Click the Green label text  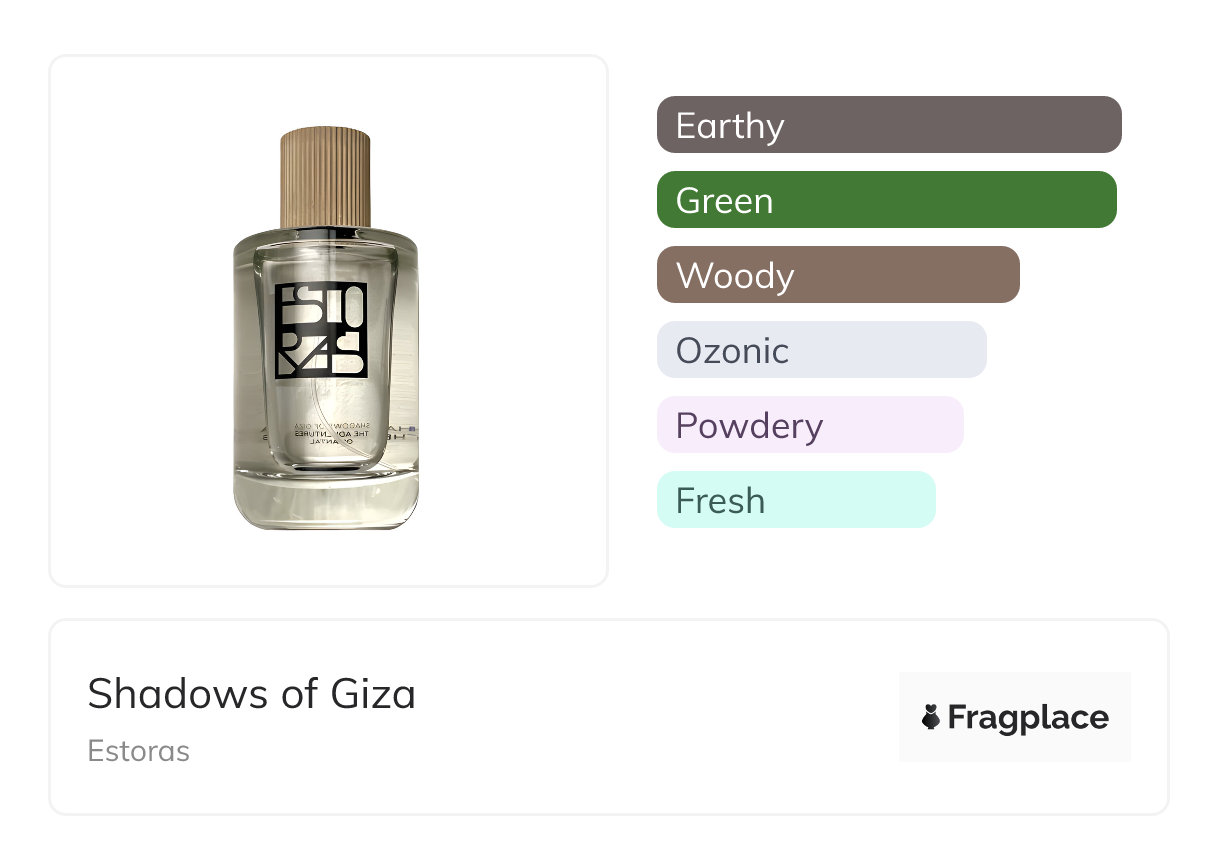724,201
